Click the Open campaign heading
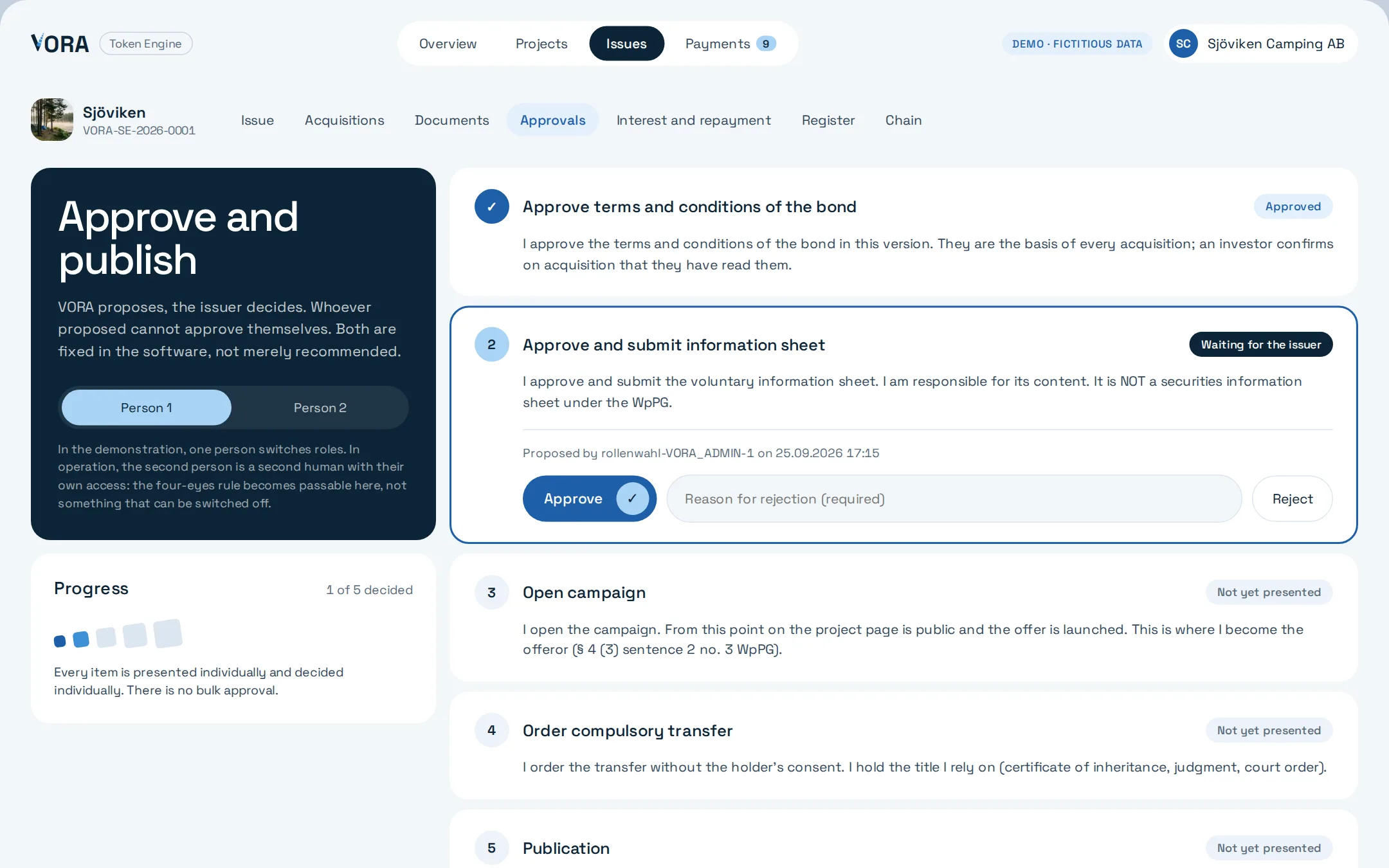Screen dimensions: 1389x868 (584, 592)
